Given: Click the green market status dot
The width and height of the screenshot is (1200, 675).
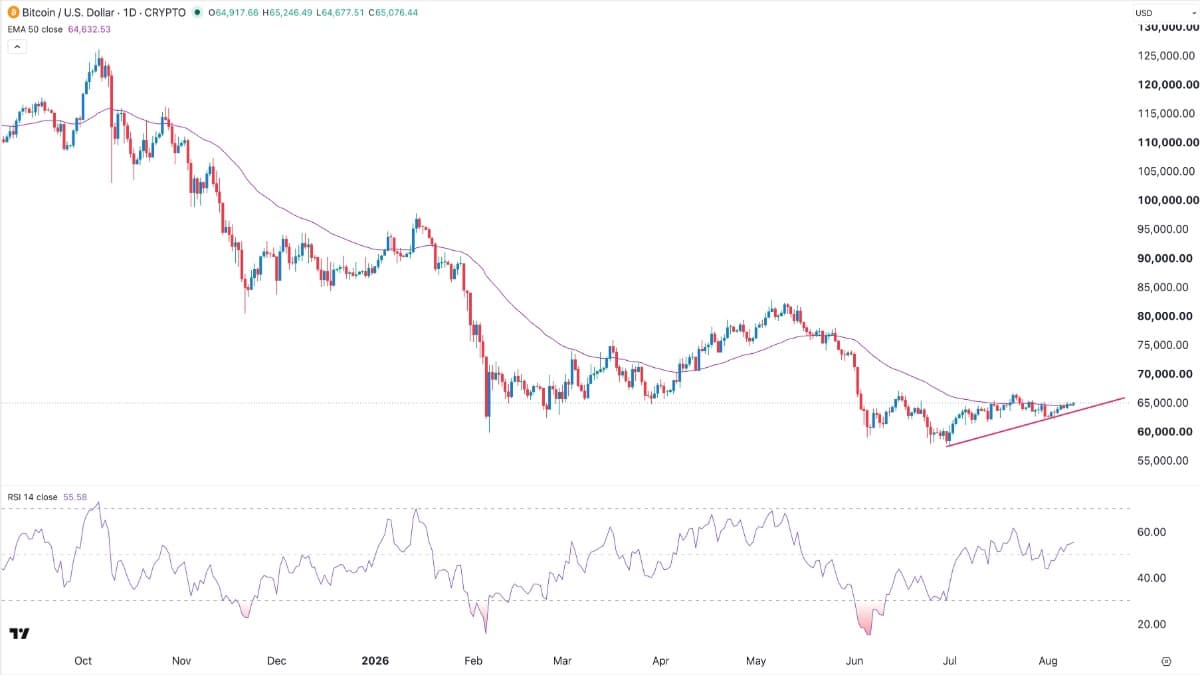Looking at the screenshot, I should (197, 13).
